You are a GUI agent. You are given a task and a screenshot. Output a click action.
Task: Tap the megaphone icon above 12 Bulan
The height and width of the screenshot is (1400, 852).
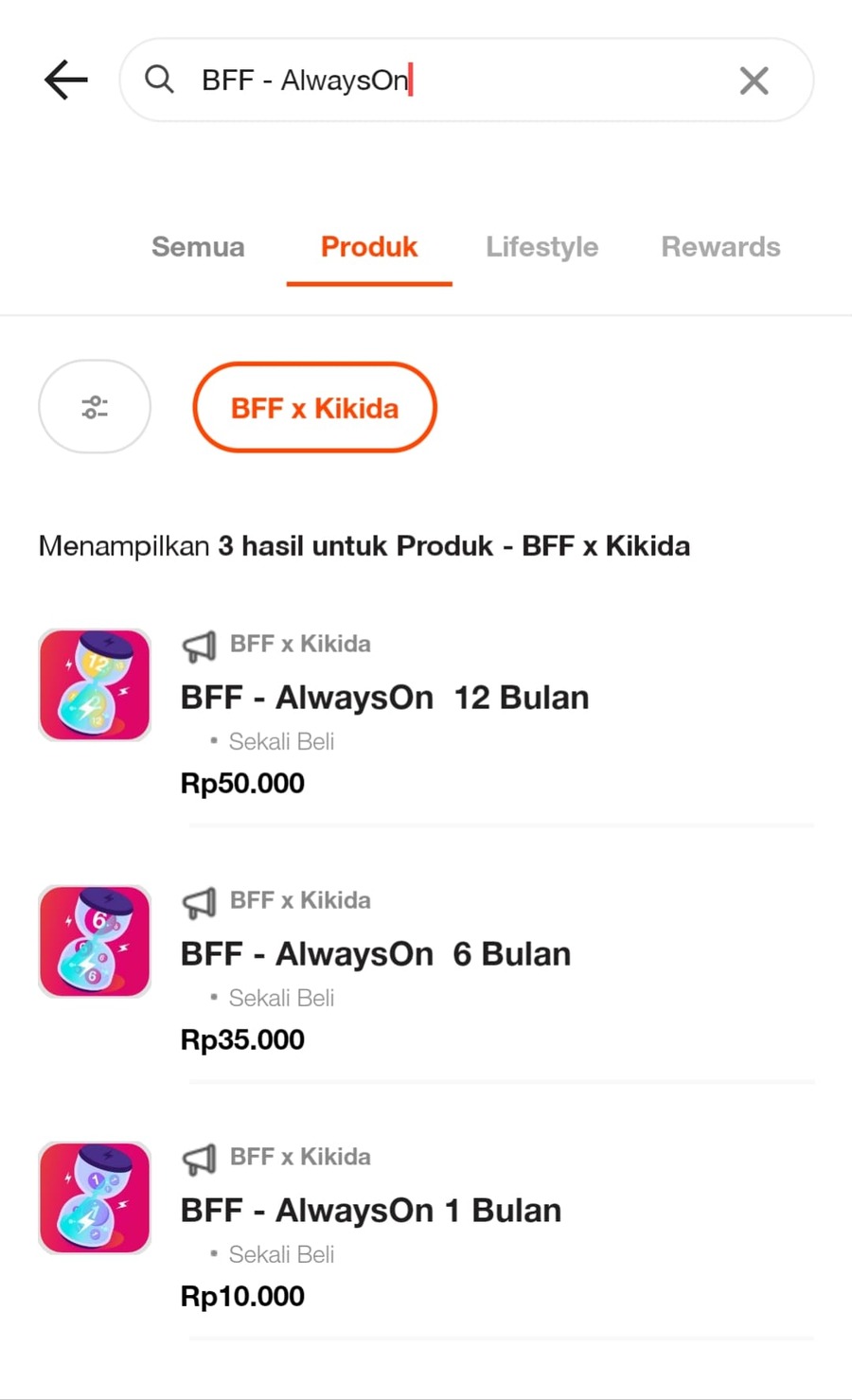click(199, 646)
